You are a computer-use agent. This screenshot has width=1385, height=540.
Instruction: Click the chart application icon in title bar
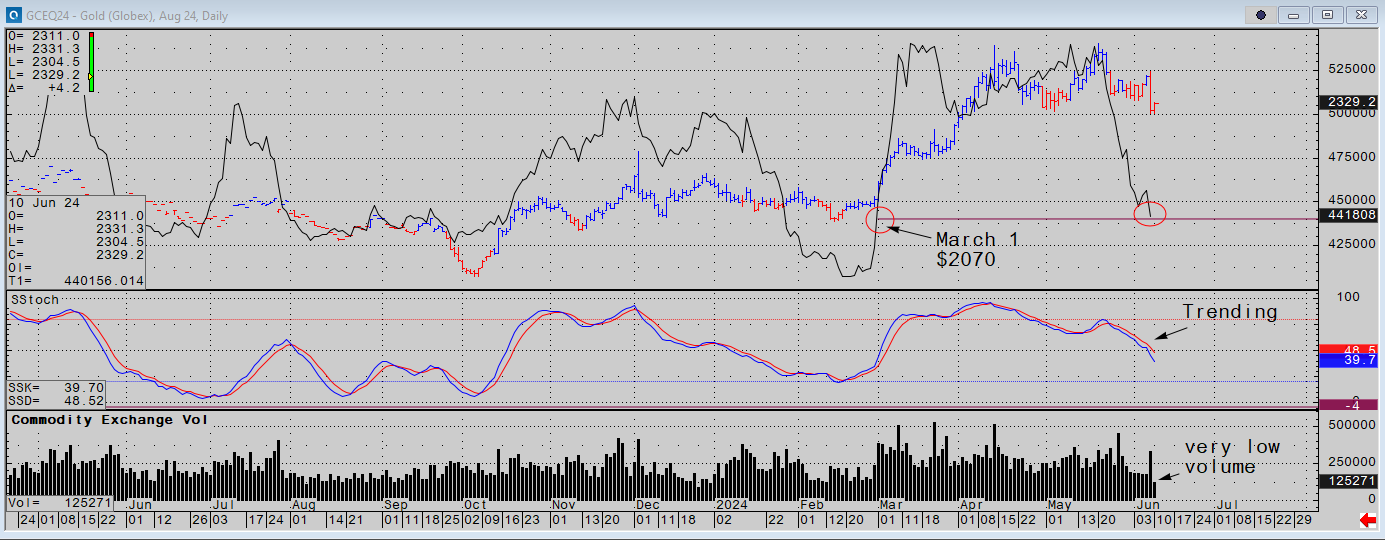(13, 14)
